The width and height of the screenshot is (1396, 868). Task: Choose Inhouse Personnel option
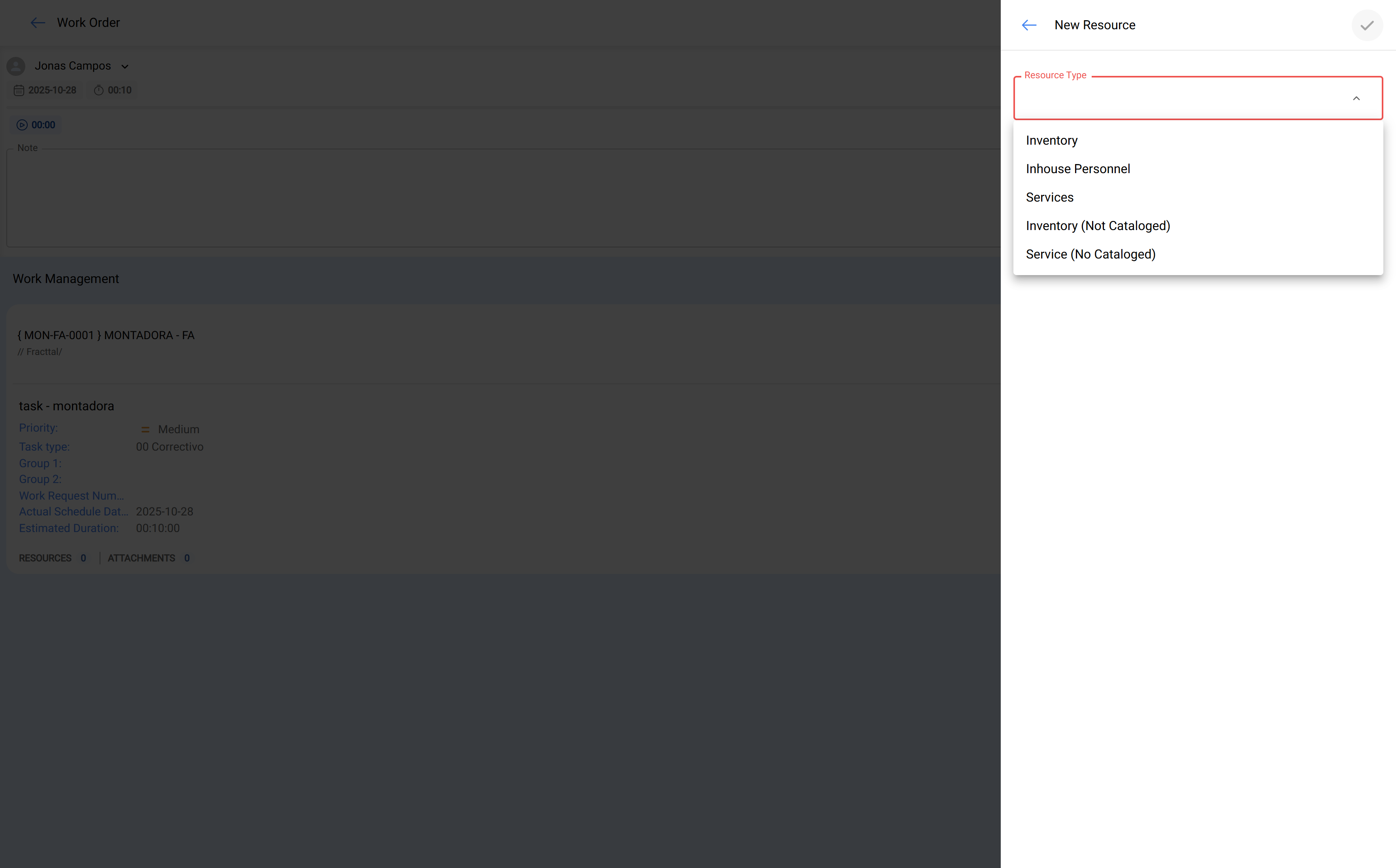coord(1077,169)
